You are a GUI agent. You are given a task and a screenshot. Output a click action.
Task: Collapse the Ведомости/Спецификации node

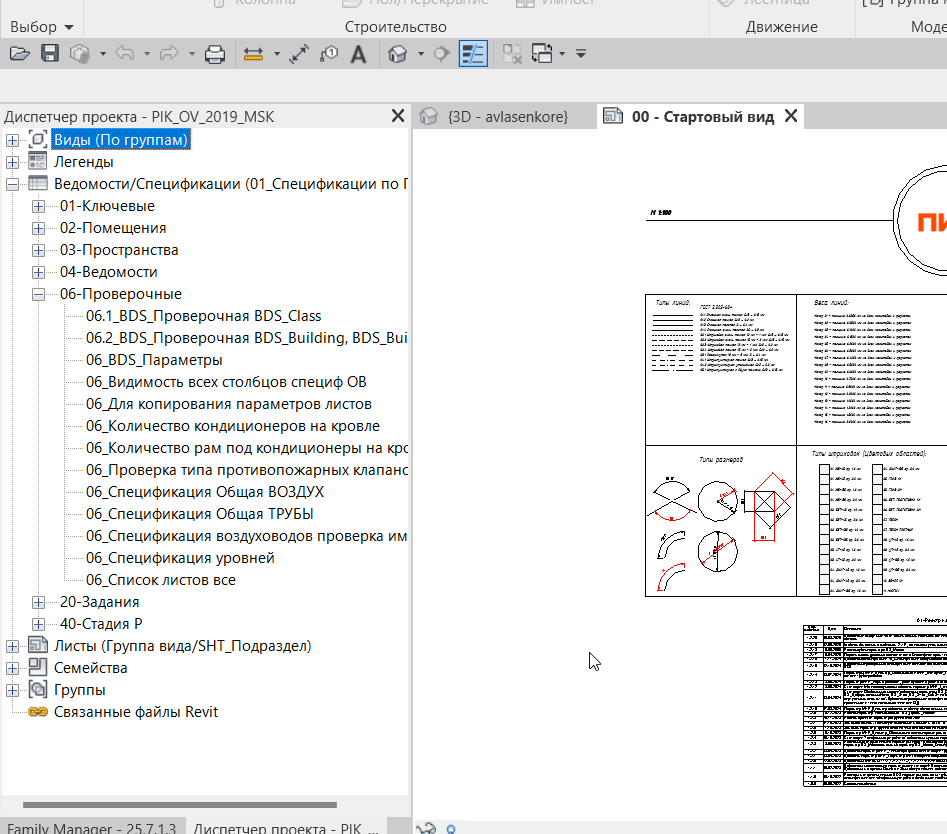pyautogui.click(x=12, y=184)
